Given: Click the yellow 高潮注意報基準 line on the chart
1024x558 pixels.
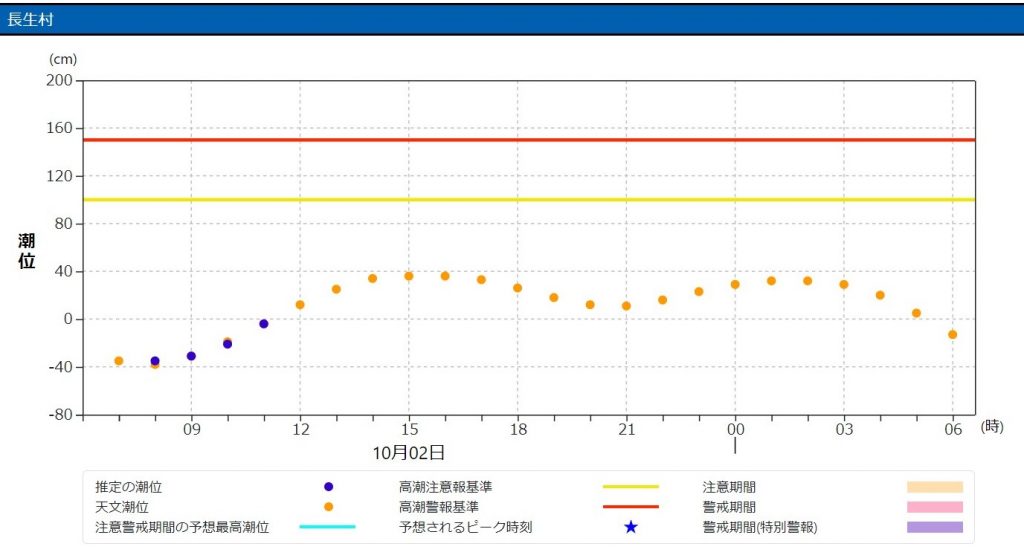Looking at the screenshot, I should [529, 199].
